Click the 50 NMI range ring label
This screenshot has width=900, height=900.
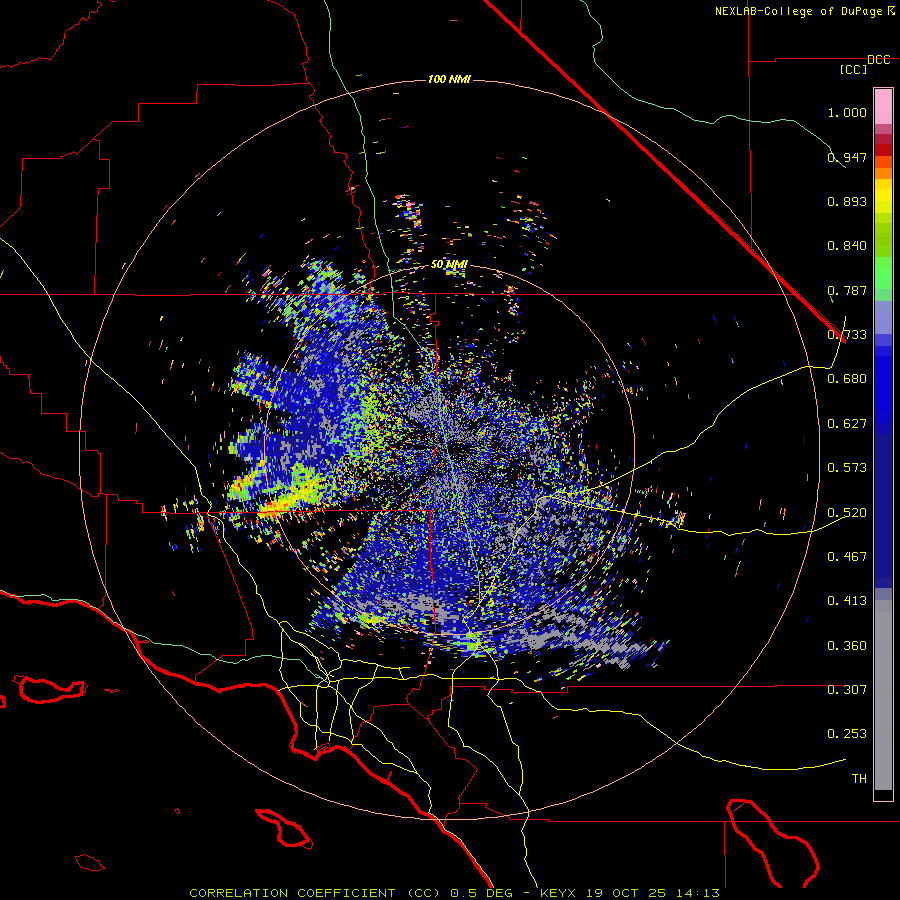click(x=449, y=264)
